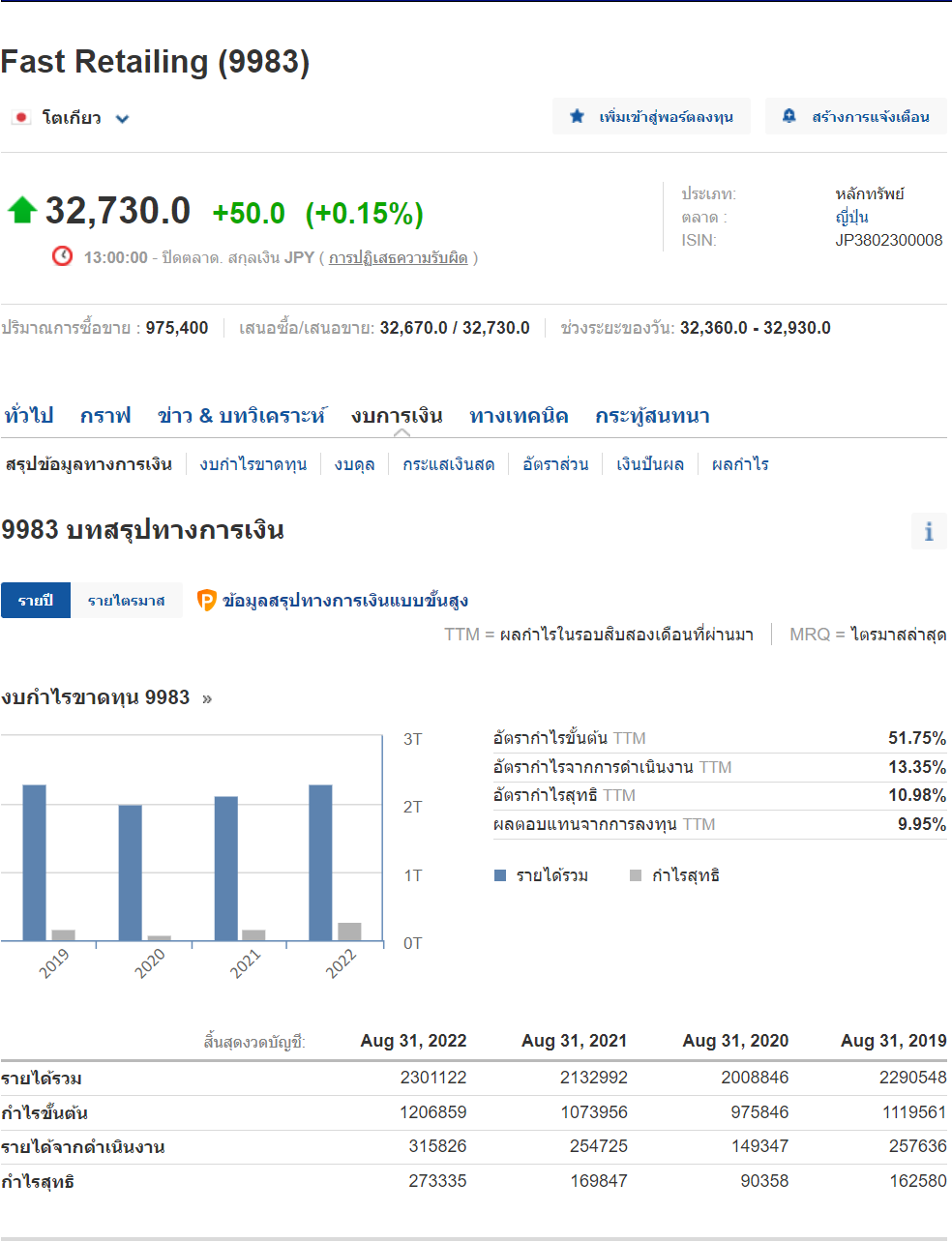Click the bell icon to create alert
Viewport: 952px width, 1242px height.
(x=789, y=116)
